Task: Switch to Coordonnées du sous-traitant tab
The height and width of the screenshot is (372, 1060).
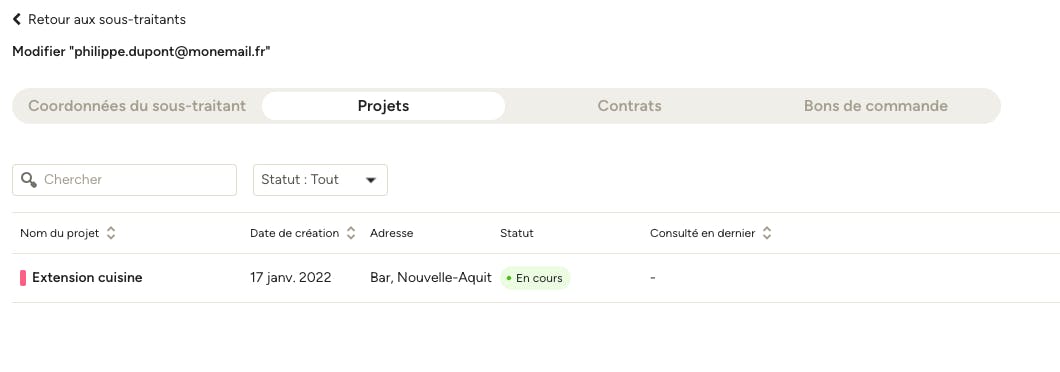Action: (137, 106)
